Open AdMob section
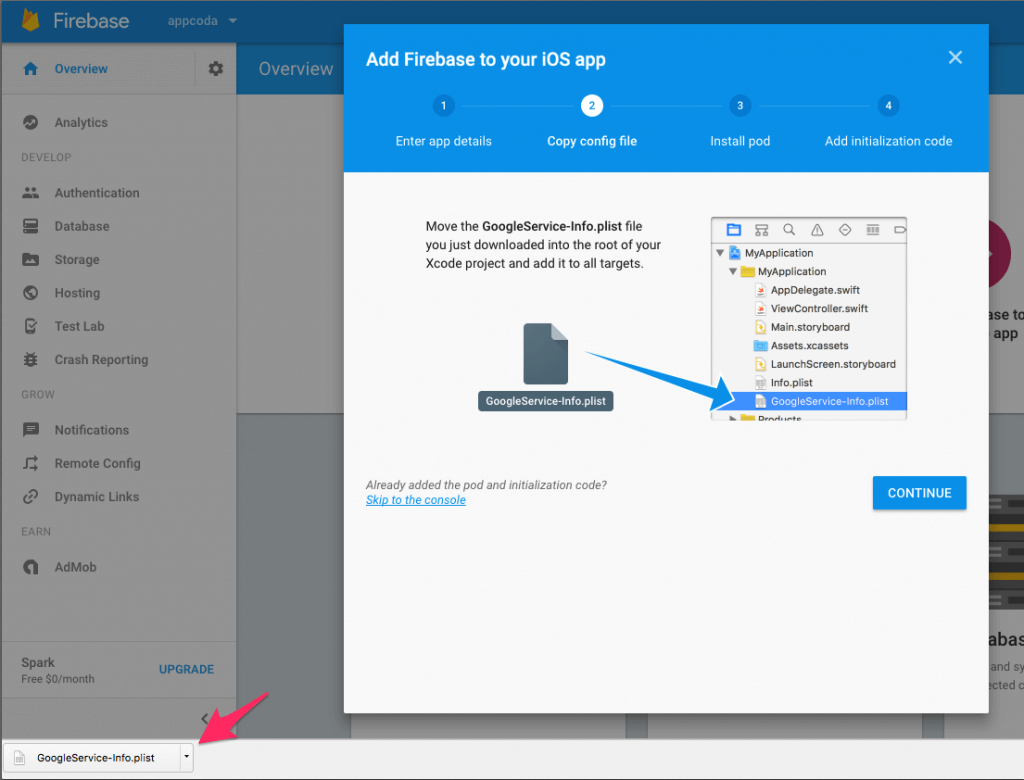1024x780 pixels. point(75,567)
